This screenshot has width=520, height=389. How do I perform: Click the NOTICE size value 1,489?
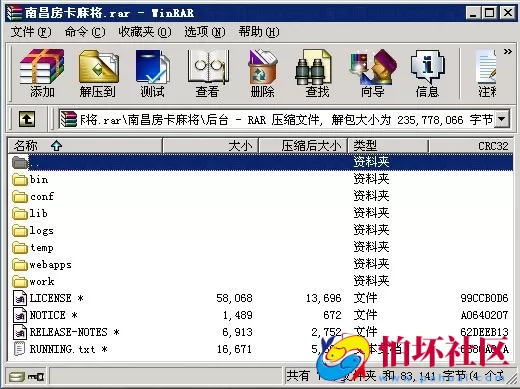pyautogui.click(x=238, y=315)
